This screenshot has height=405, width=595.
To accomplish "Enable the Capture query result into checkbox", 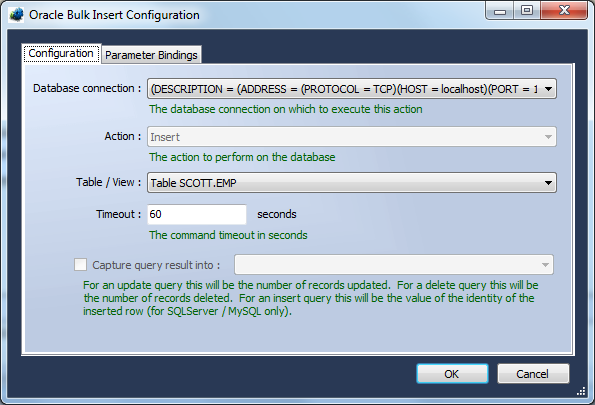I will coord(80,265).
